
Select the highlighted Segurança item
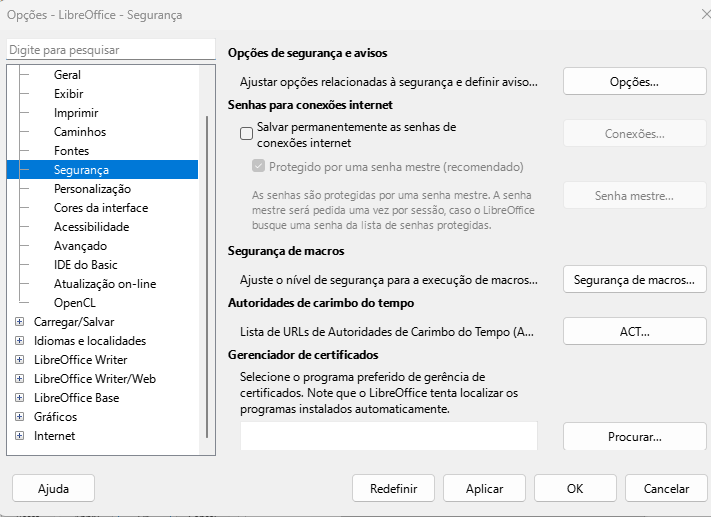pos(102,170)
